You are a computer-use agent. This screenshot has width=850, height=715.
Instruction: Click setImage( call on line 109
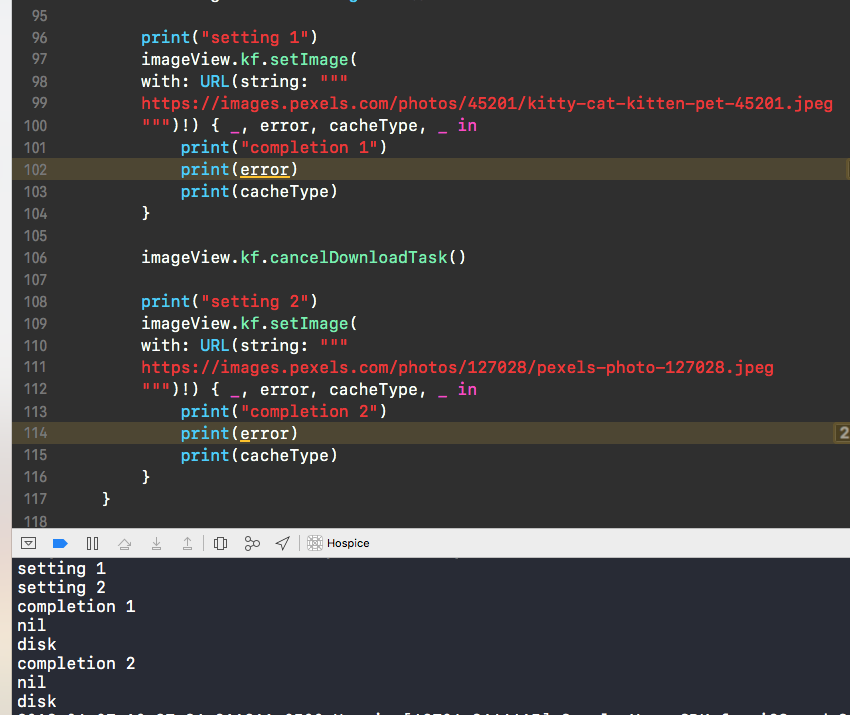click(313, 323)
